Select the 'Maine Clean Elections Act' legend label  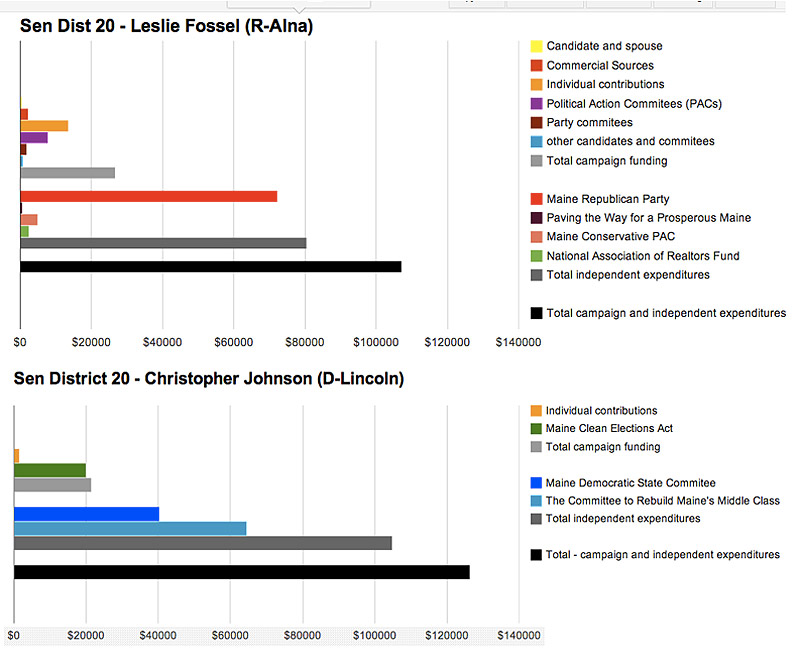tap(609, 428)
